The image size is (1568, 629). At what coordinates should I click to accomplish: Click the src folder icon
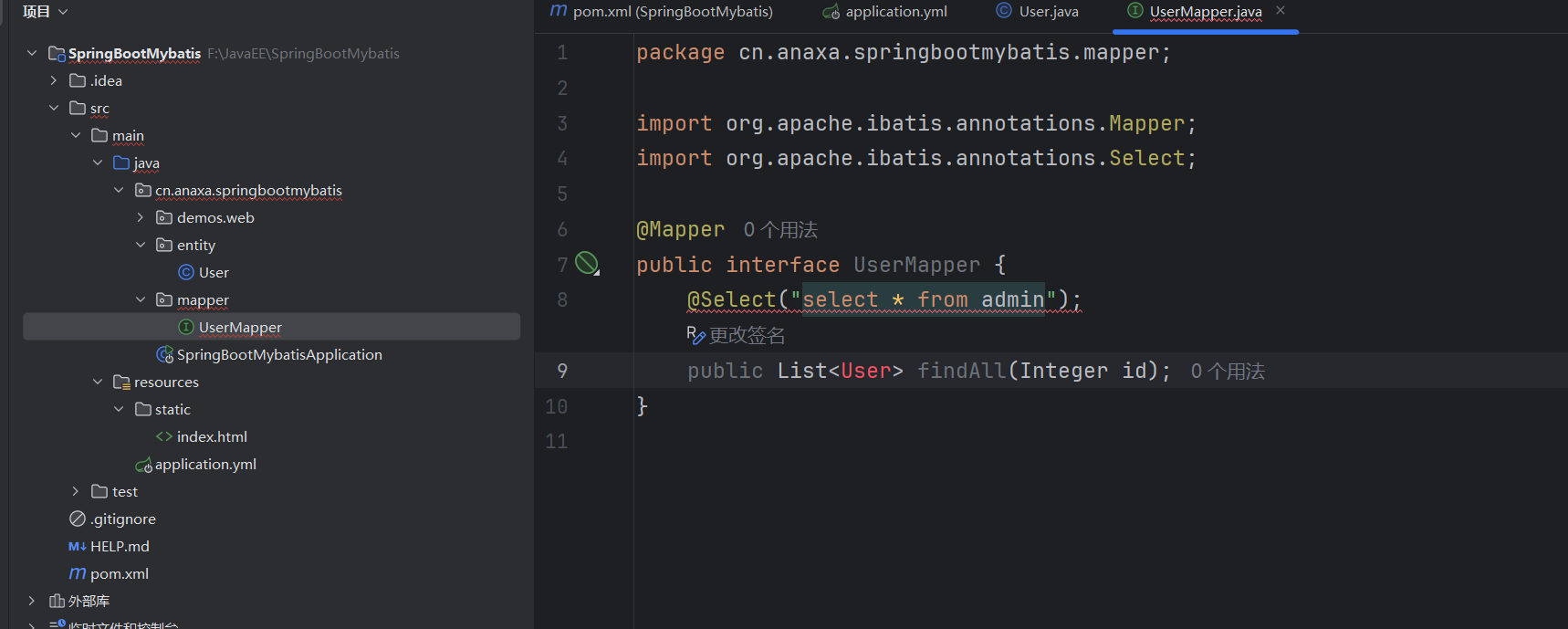tap(78, 108)
